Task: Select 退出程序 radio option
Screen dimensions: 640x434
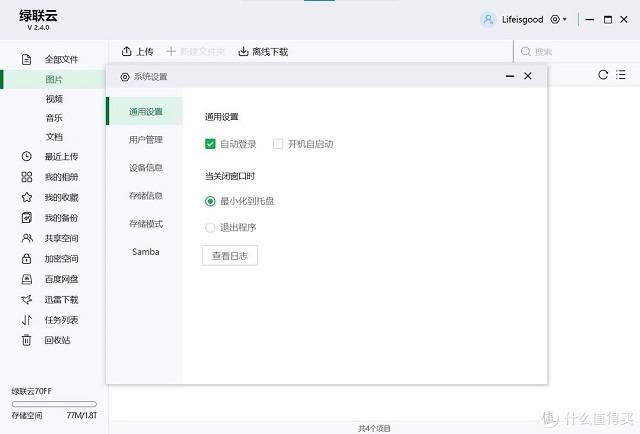Action: tap(210, 227)
